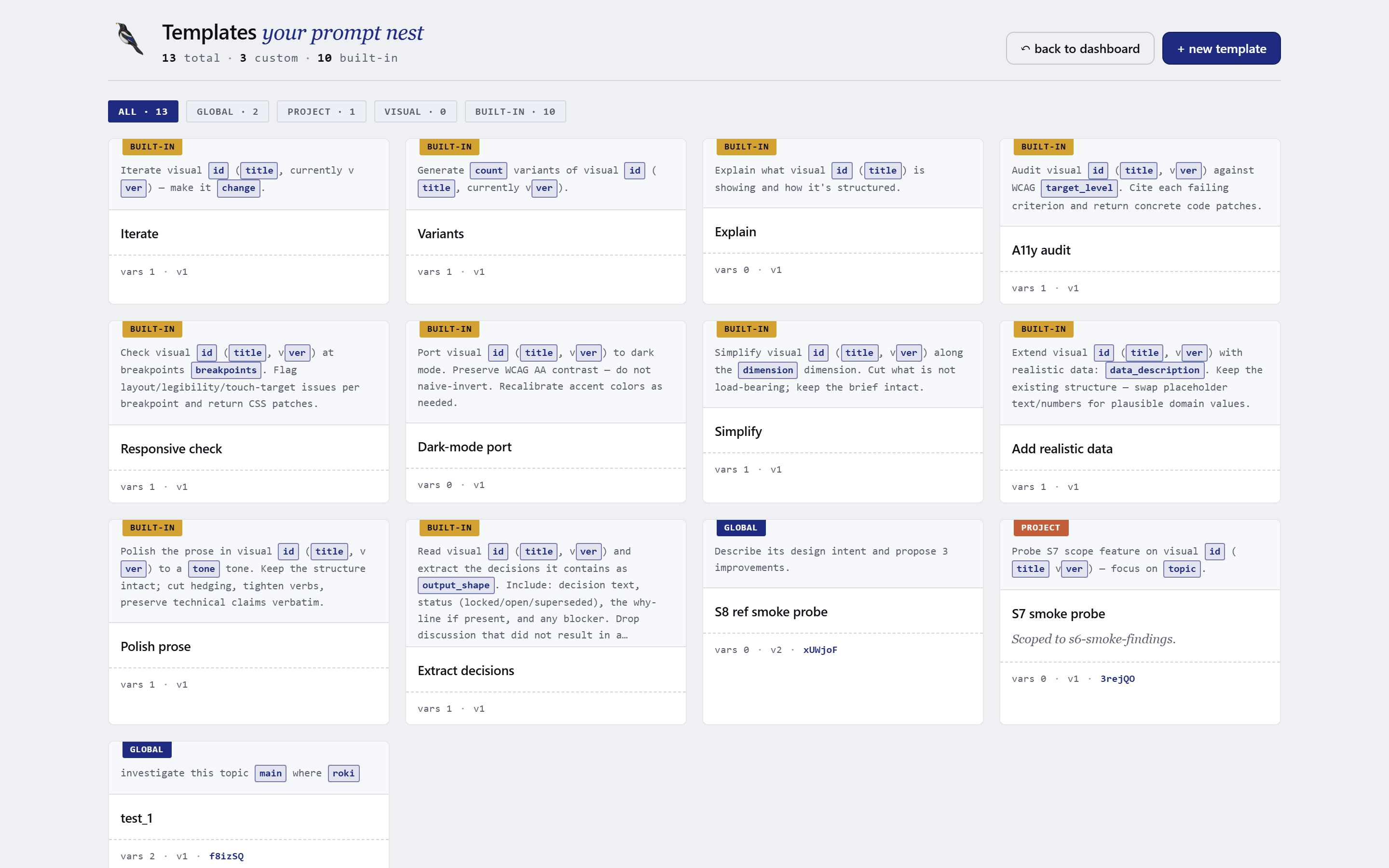Viewport: 1389px width, 868px height.
Task: Click the prompt text on Explain card
Action: [819, 179]
